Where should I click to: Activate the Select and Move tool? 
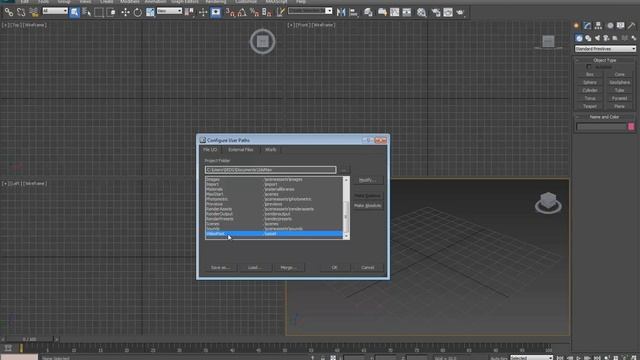coord(125,12)
